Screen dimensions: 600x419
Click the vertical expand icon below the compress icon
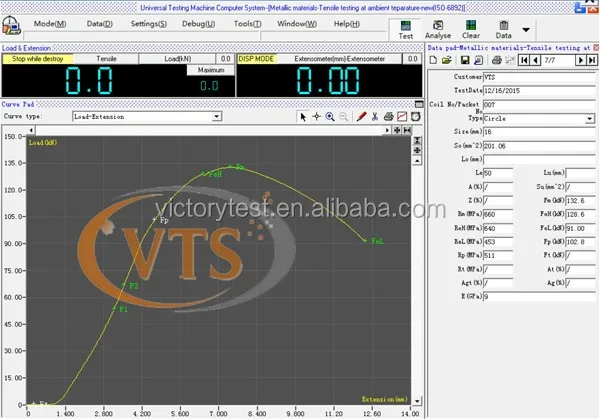(417, 150)
